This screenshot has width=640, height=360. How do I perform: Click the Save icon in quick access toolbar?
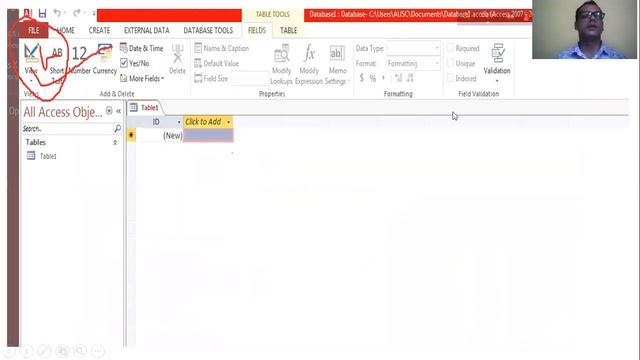[42, 13]
